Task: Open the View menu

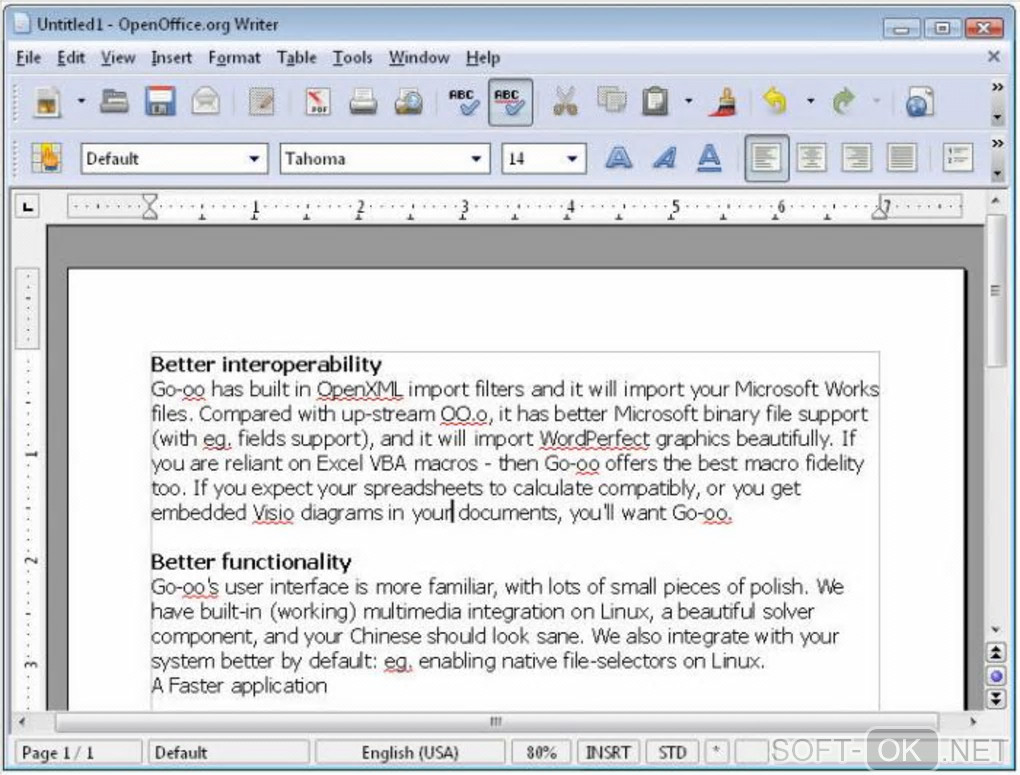Action: pos(118,58)
